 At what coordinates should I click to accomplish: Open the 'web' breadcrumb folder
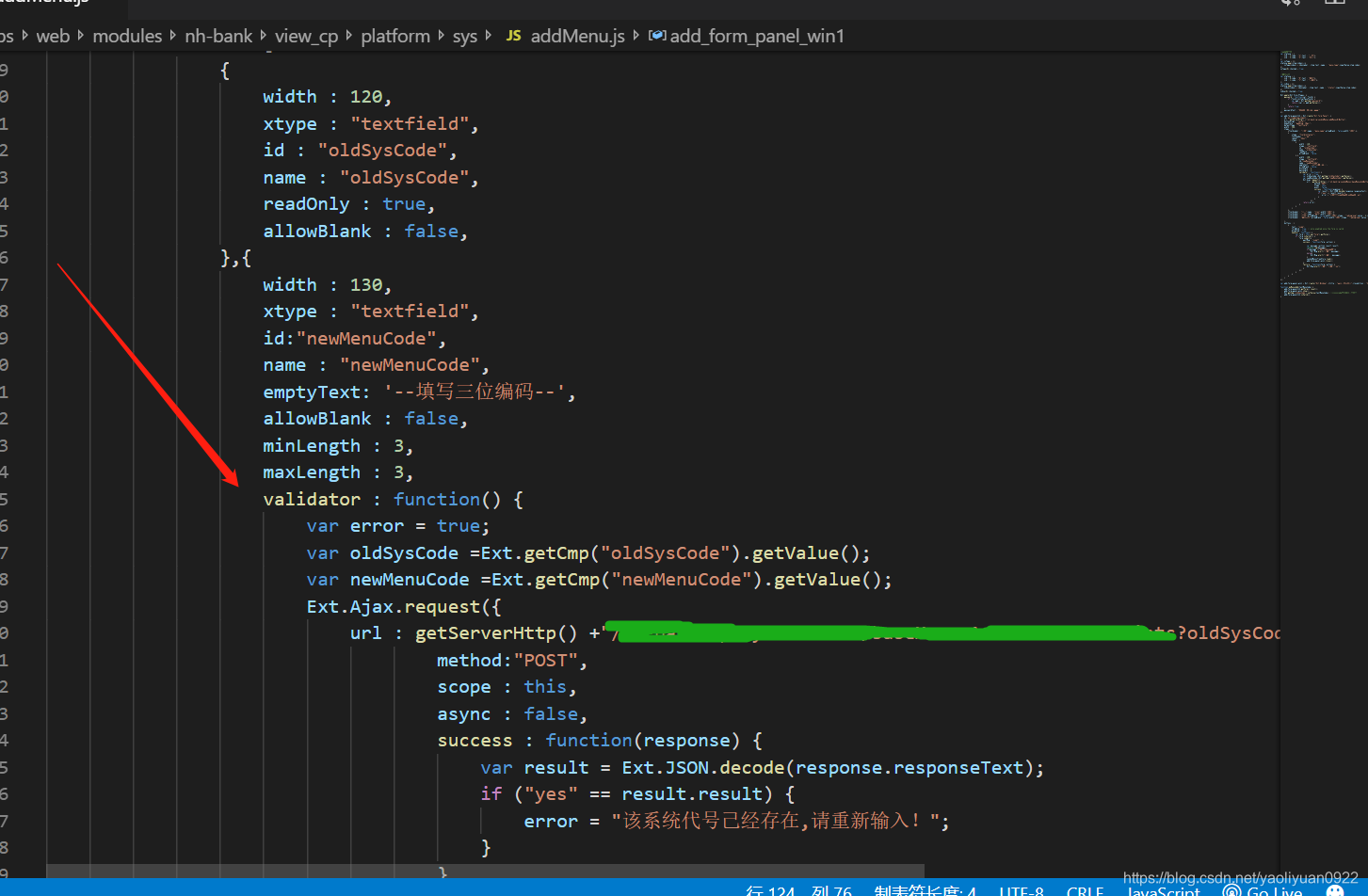pyautogui.click(x=53, y=36)
